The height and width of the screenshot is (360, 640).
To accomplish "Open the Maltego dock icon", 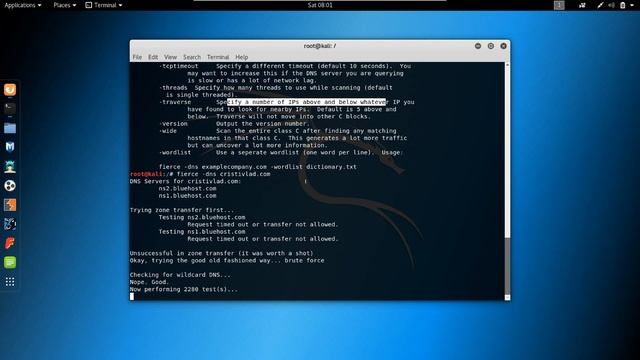I will pos(10,224).
